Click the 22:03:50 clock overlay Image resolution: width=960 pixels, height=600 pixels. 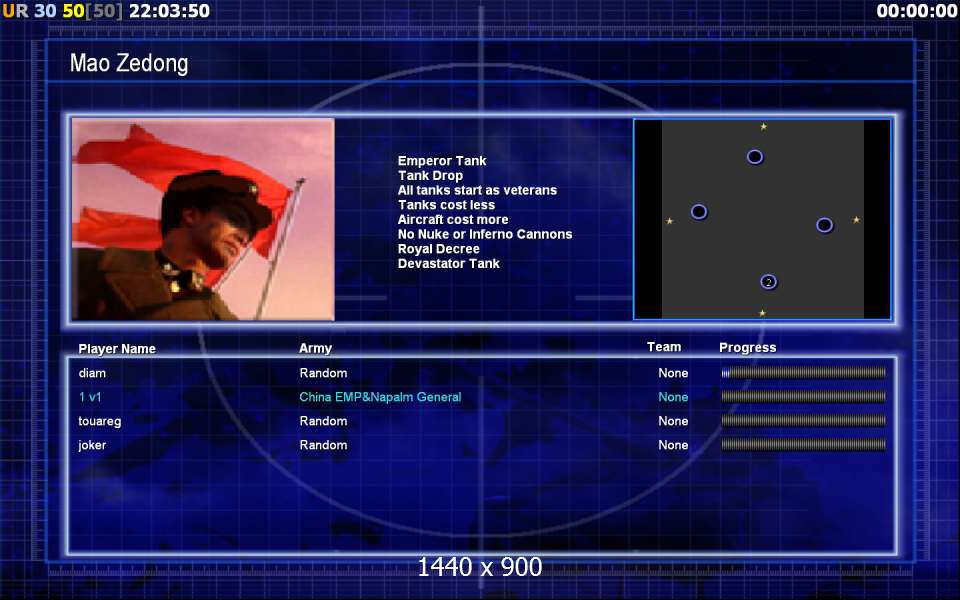click(169, 11)
